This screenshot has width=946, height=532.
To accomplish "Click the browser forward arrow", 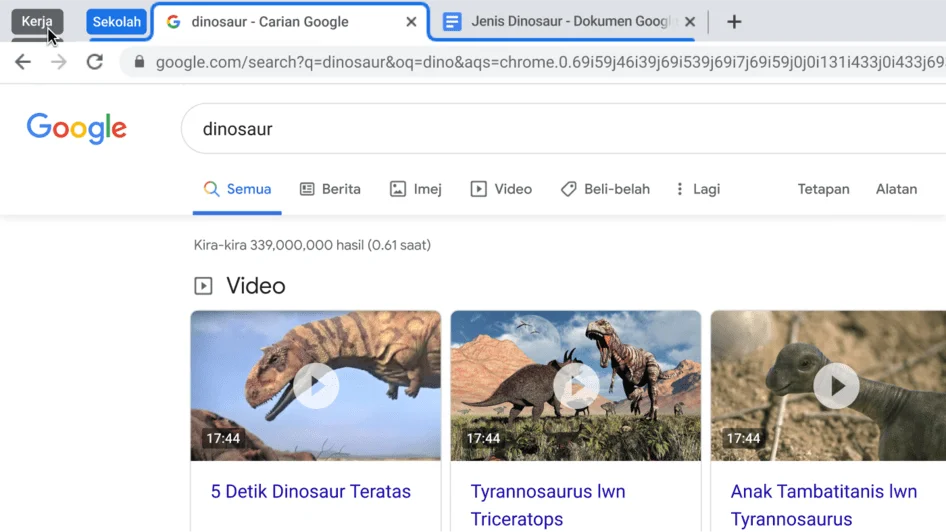I will tap(58, 62).
